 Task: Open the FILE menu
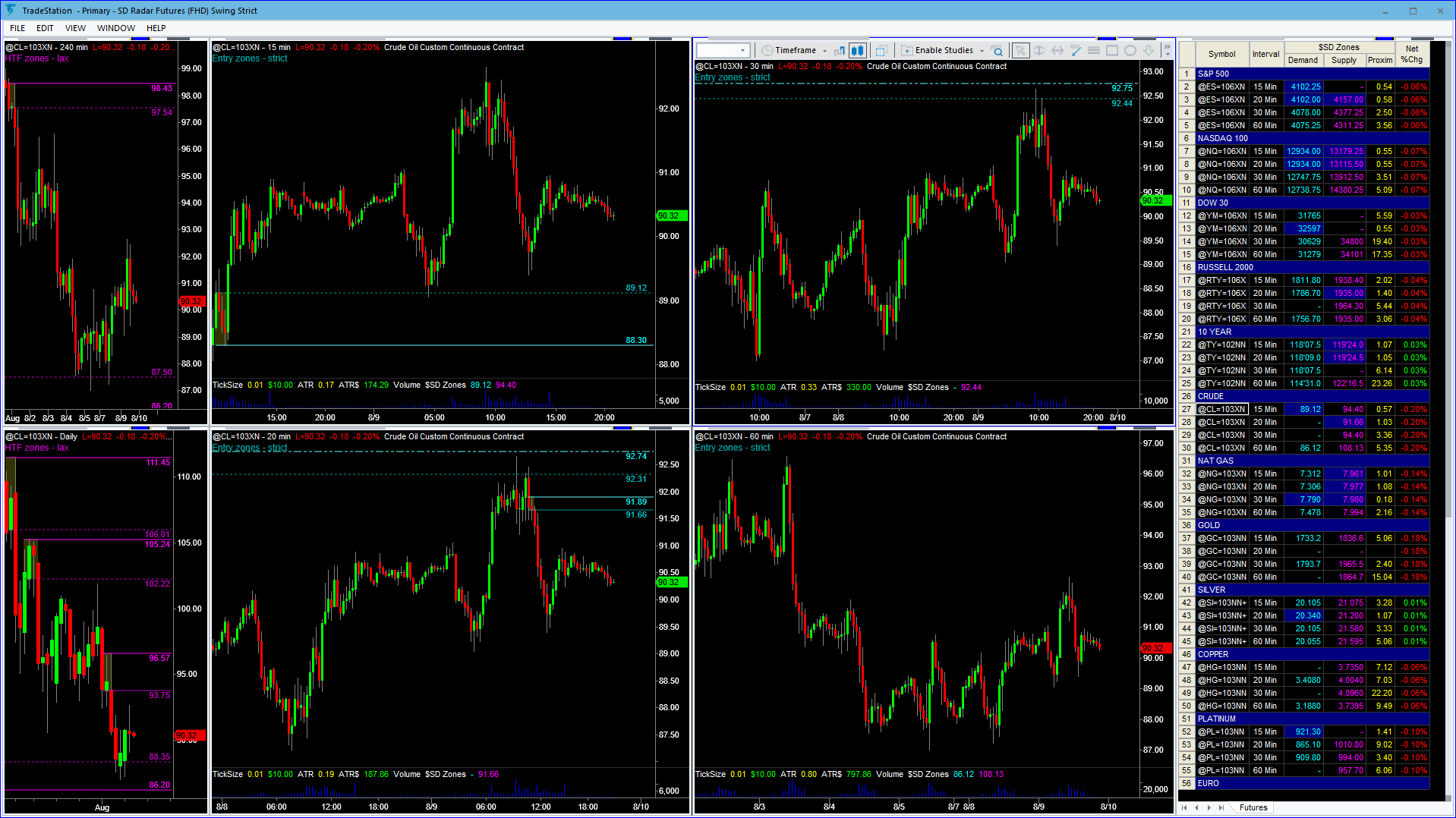point(17,28)
